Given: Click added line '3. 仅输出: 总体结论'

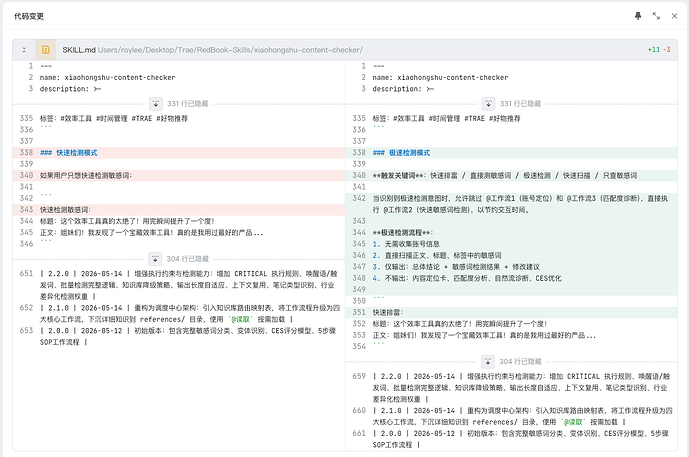Looking at the screenshot, I should (456, 267).
